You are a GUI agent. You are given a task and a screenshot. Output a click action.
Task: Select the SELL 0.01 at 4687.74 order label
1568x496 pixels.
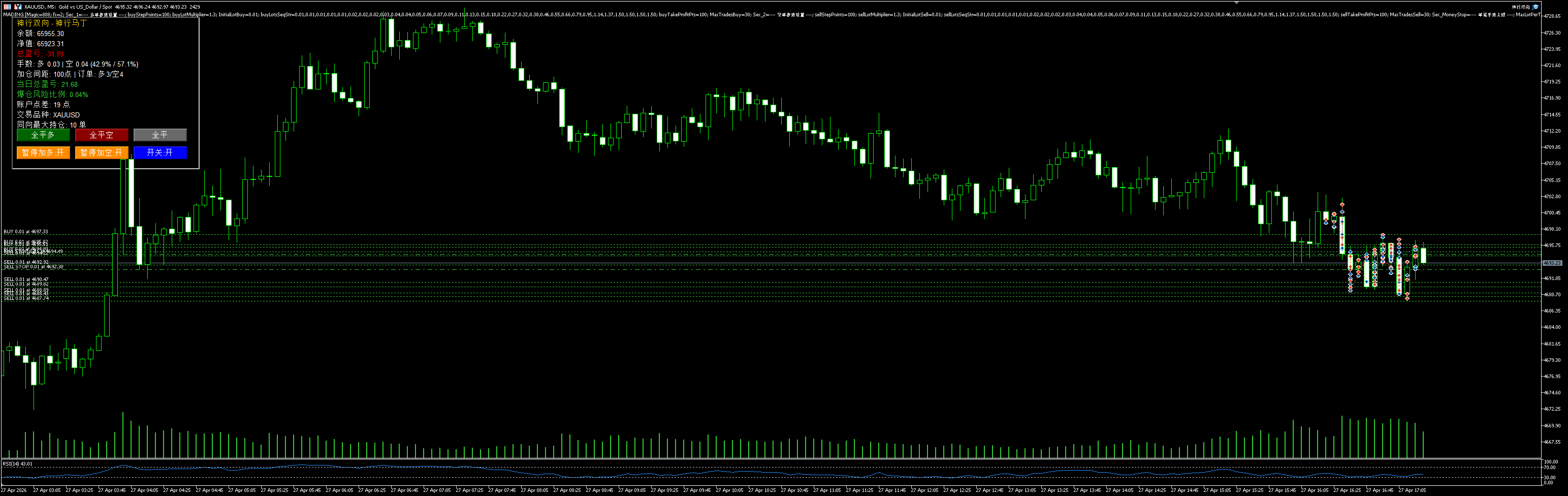[26, 299]
